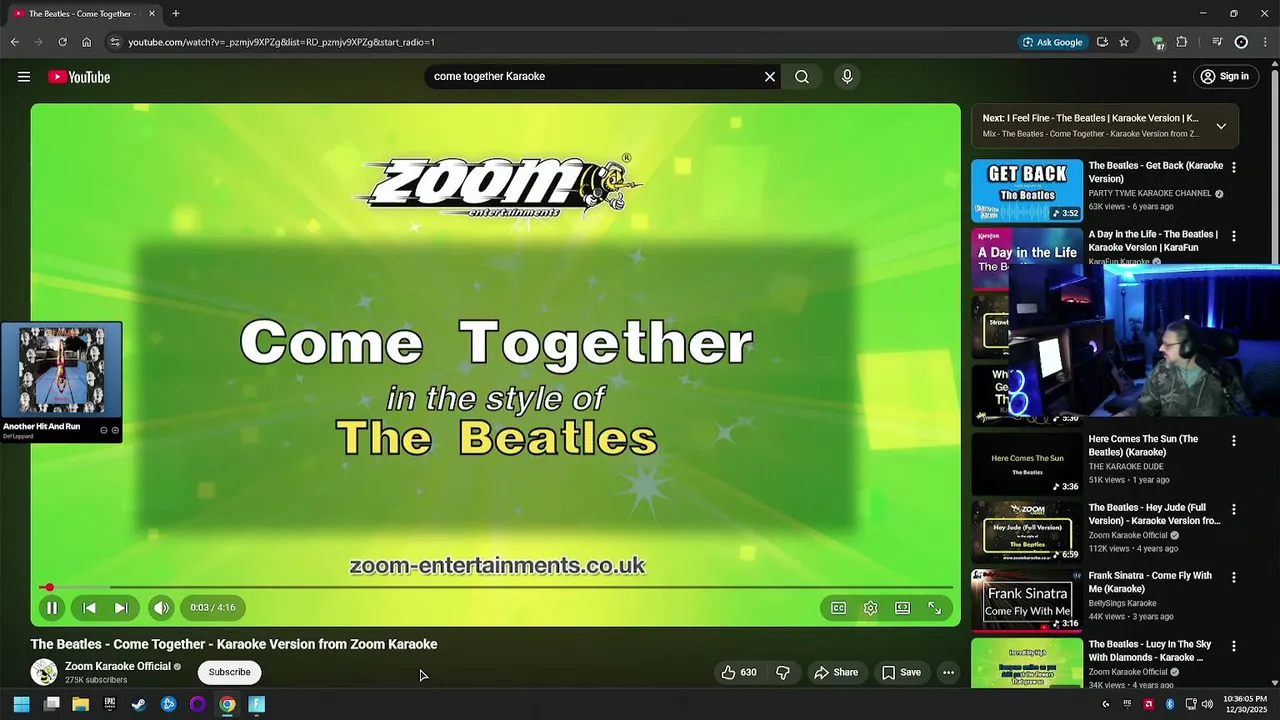Open the Chrome three-dot menu
Image resolution: width=1280 pixels, height=720 pixels.
pos(1265,42)
